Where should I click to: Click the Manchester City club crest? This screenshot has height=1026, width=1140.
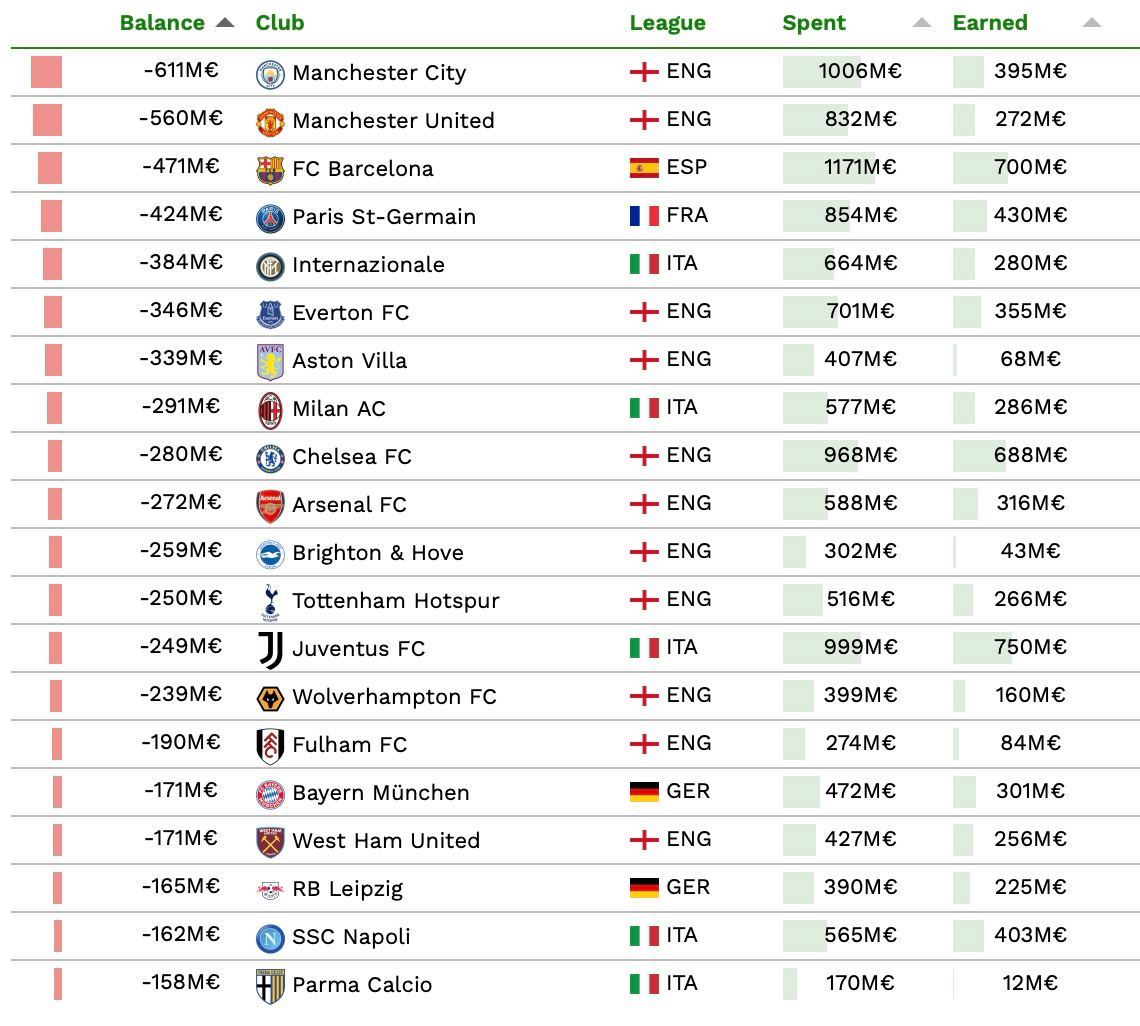tap(270, 74)
